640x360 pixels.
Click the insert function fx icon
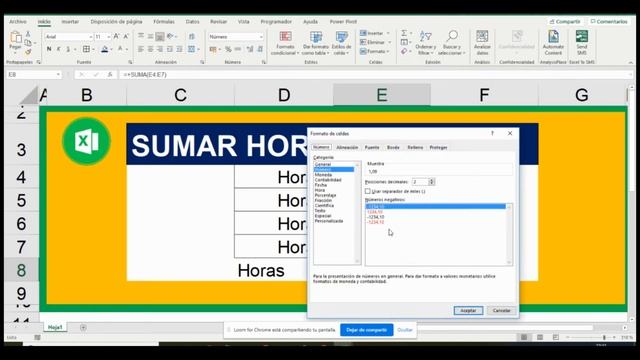[110, 75]
